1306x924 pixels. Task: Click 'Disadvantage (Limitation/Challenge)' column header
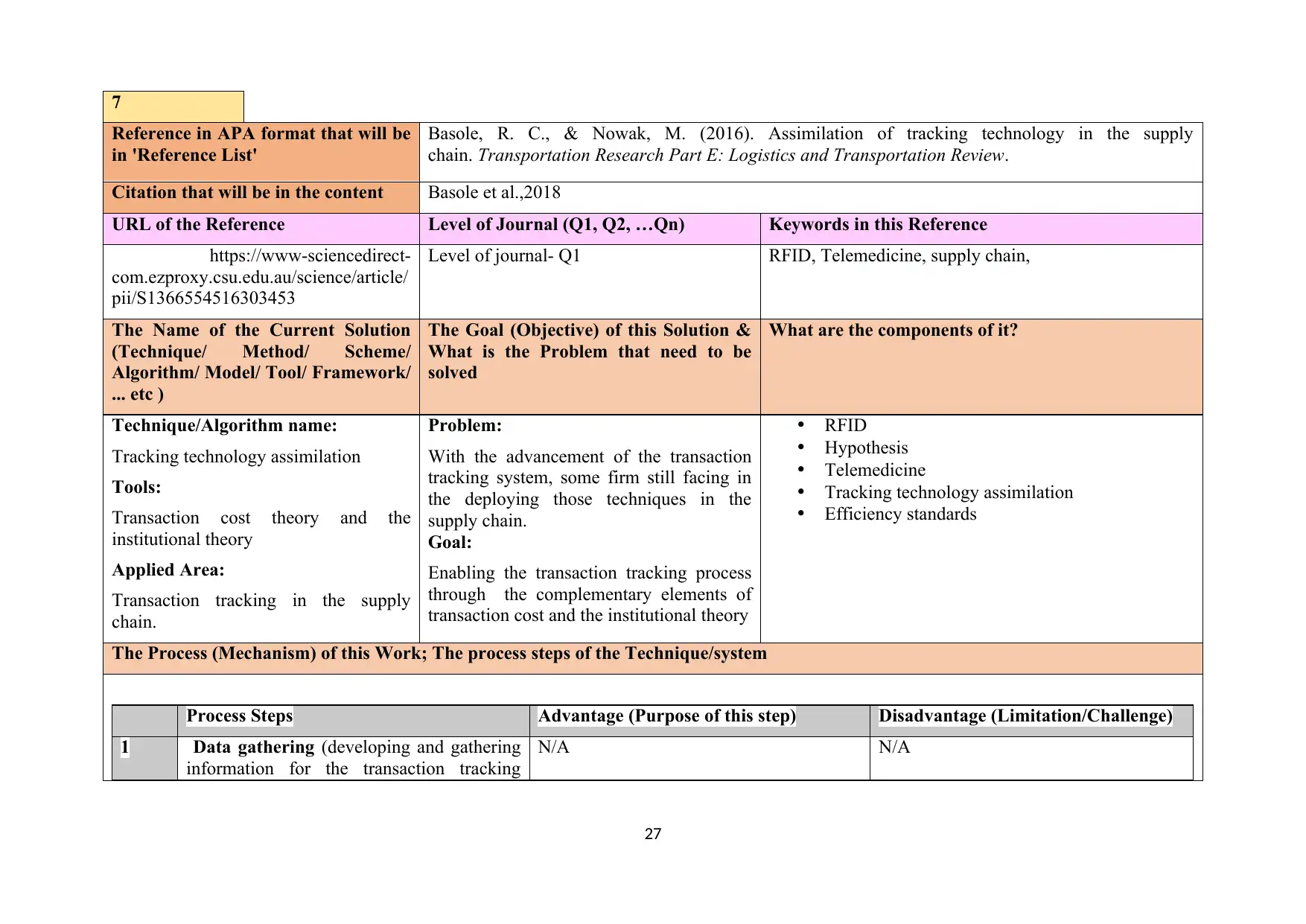point(1031,721)
